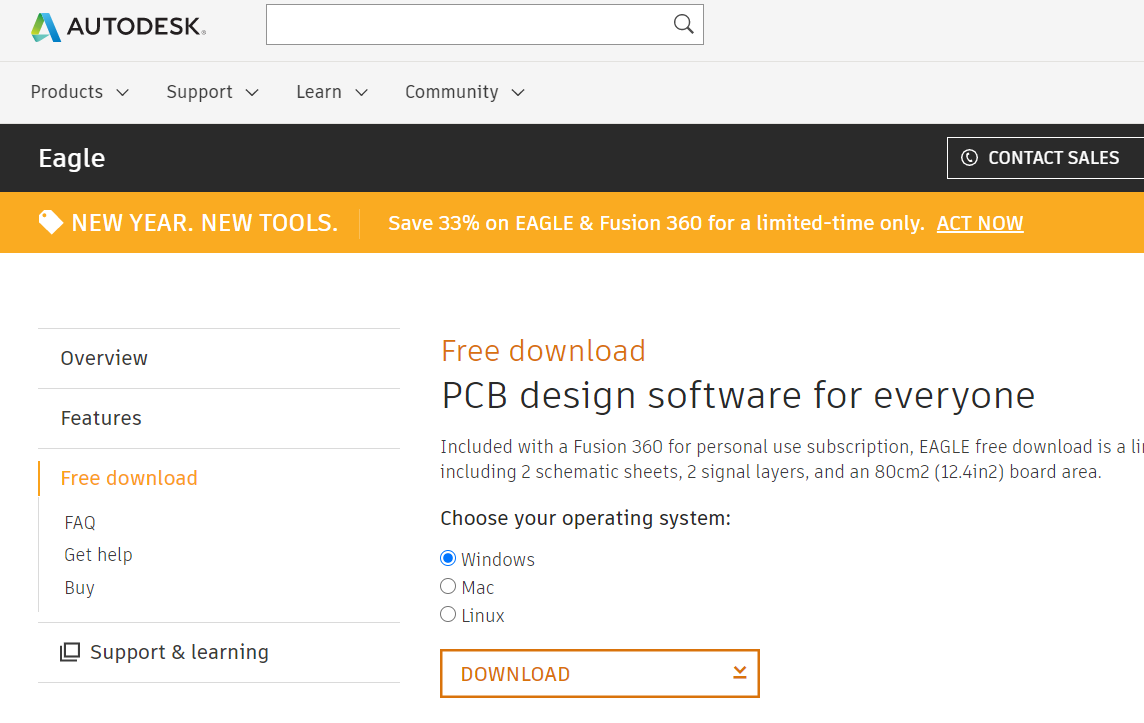Click the Eagle product title
This screenshot has height=723, width=1144.
(72, 158)
